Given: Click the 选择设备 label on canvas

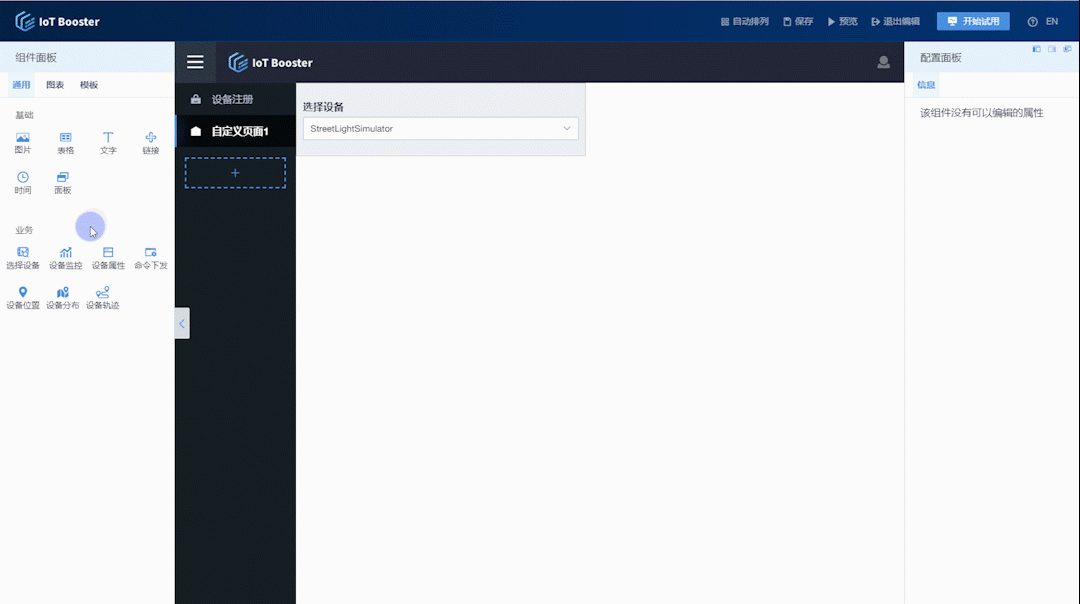Looking at the screenshot, I should (323, 107).
